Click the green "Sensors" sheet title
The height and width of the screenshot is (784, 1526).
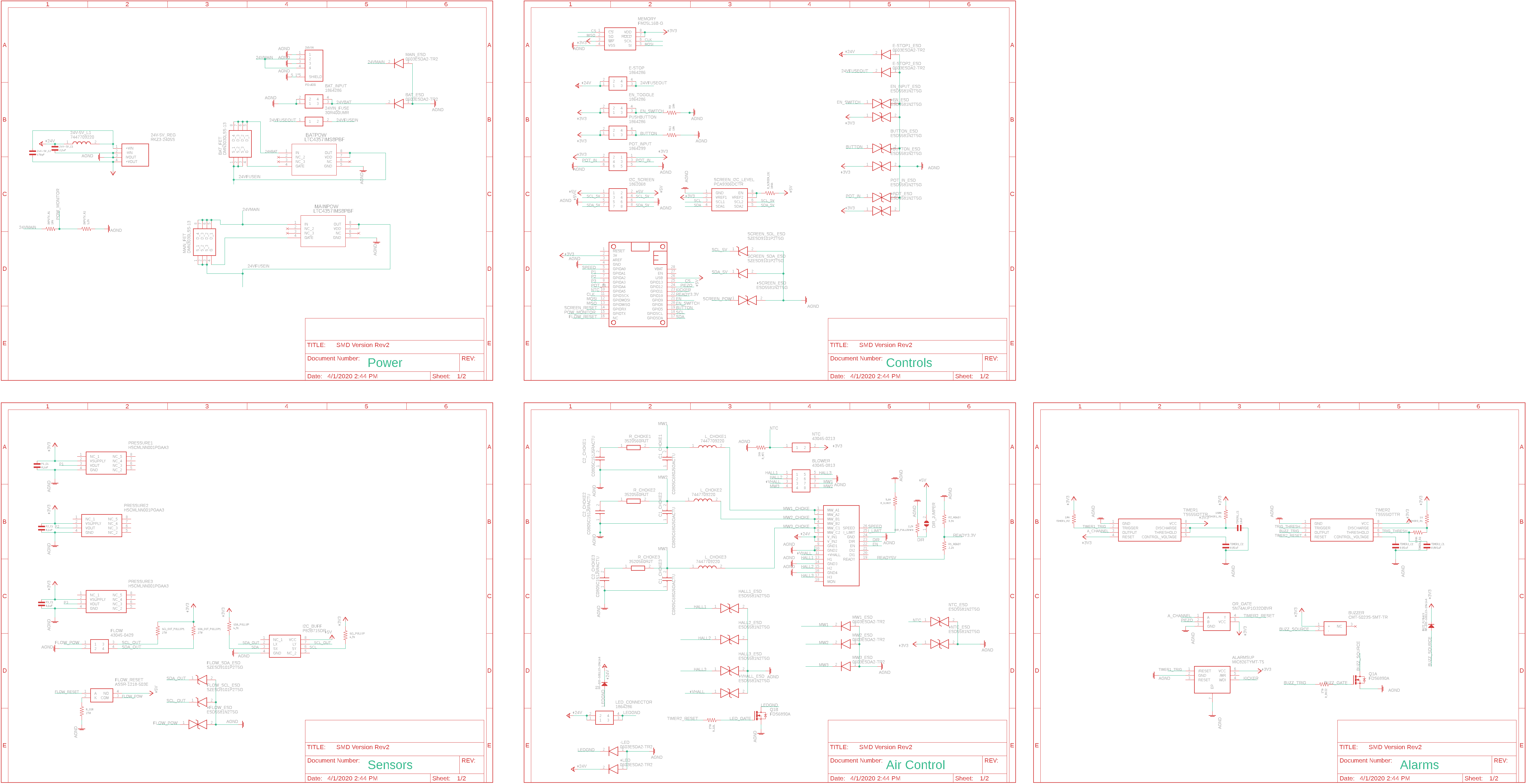390,765
